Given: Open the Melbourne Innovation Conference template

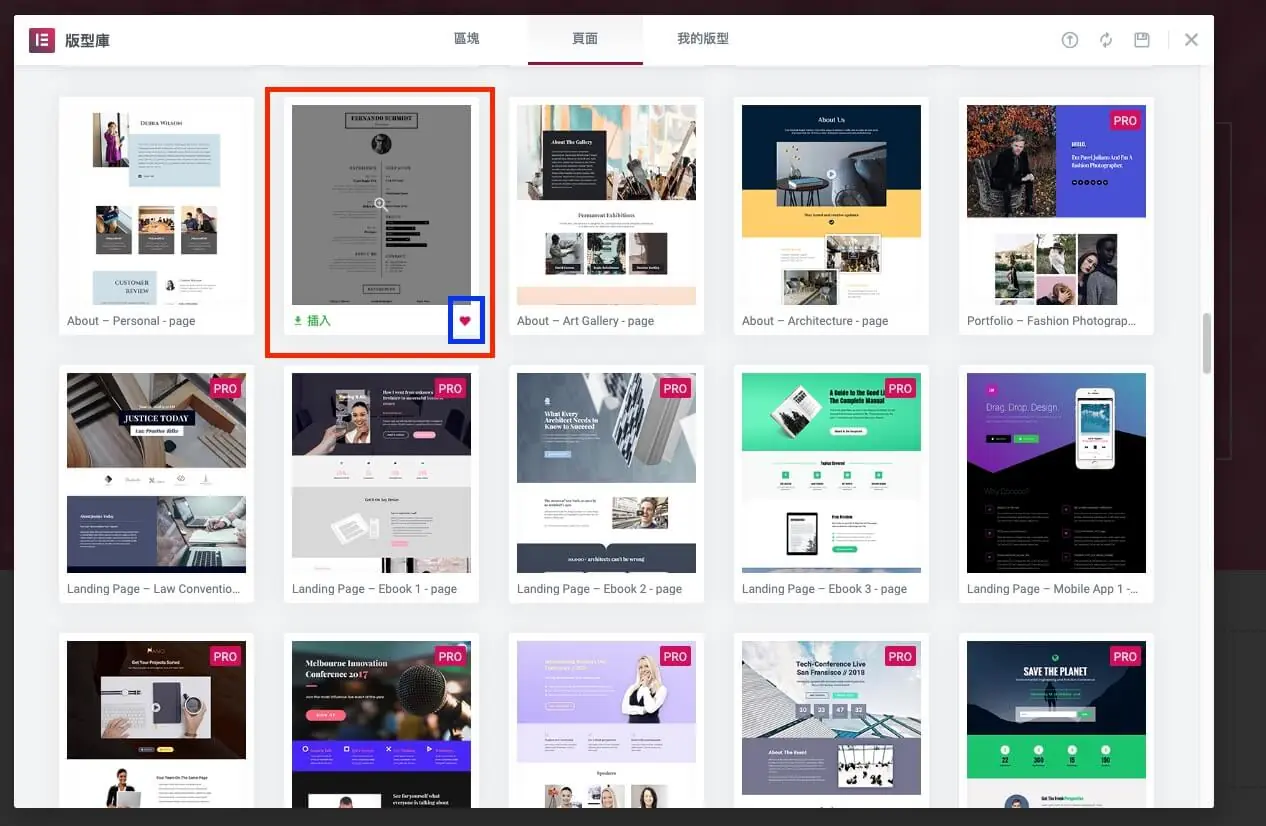Looking at the screenshot, I should pos(381,724).
